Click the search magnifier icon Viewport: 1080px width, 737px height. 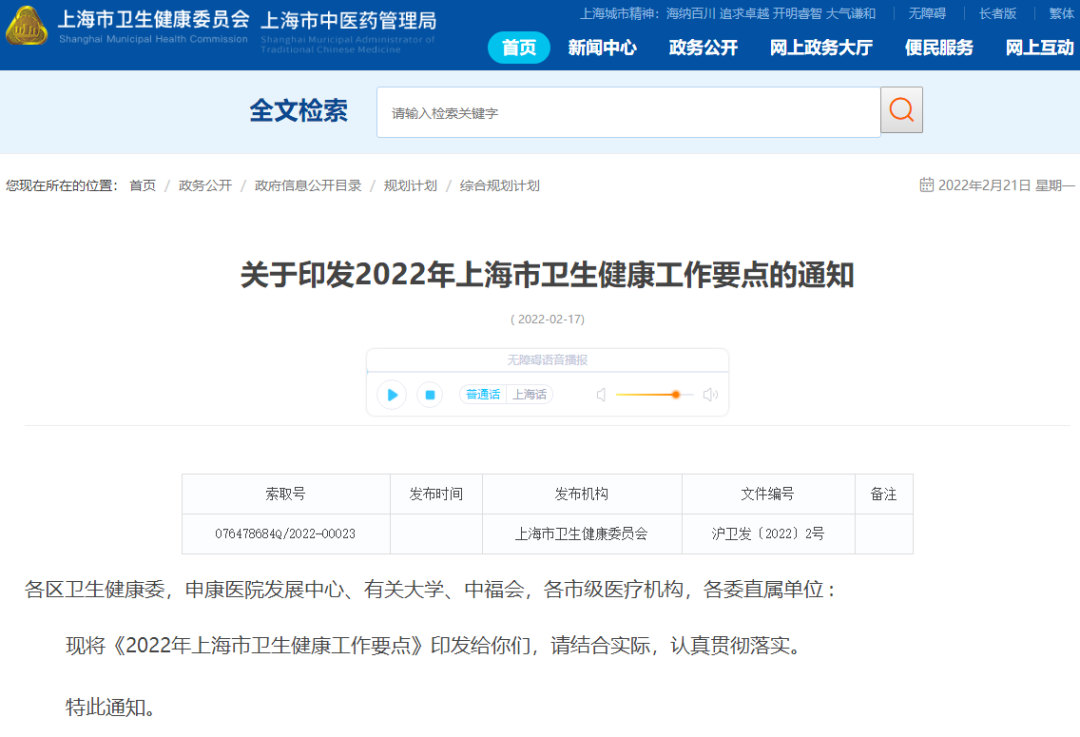pos(900,110)
